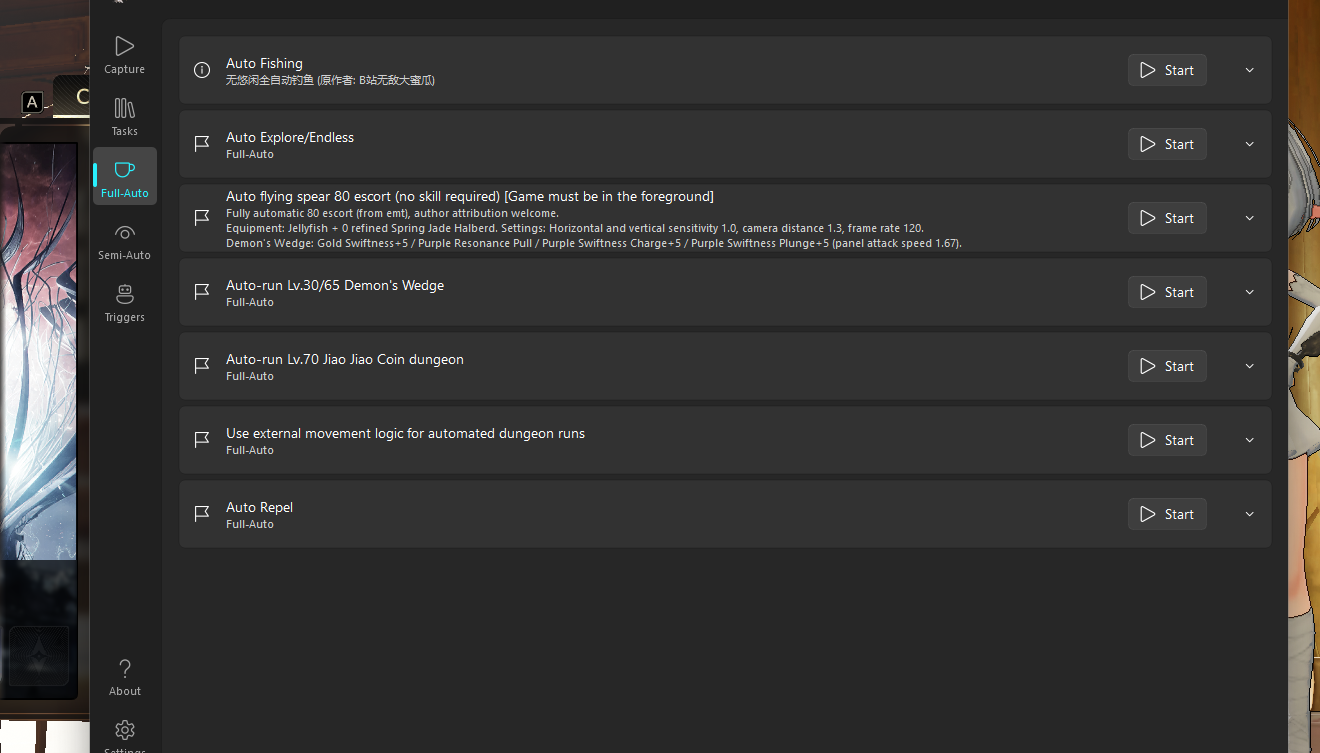Click the Auto Fishing title text
The image size is (1320, 753).
264,63
